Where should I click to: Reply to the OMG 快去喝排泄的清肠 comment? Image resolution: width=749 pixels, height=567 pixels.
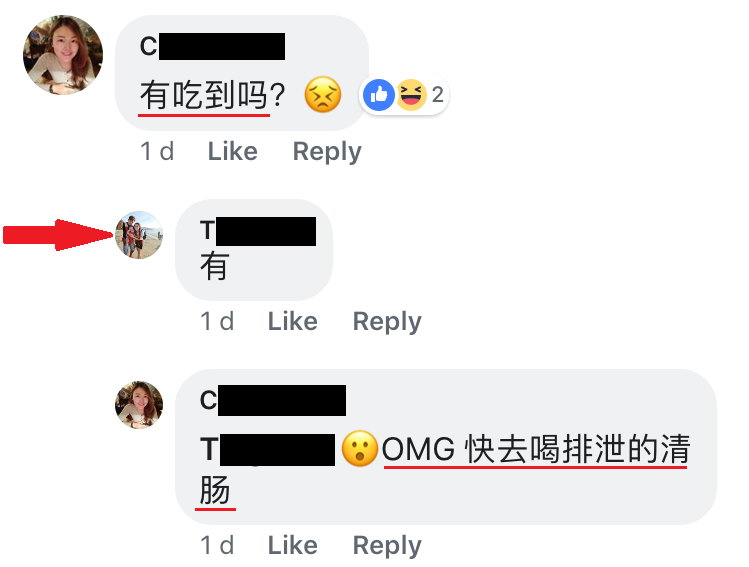(387, 545)
